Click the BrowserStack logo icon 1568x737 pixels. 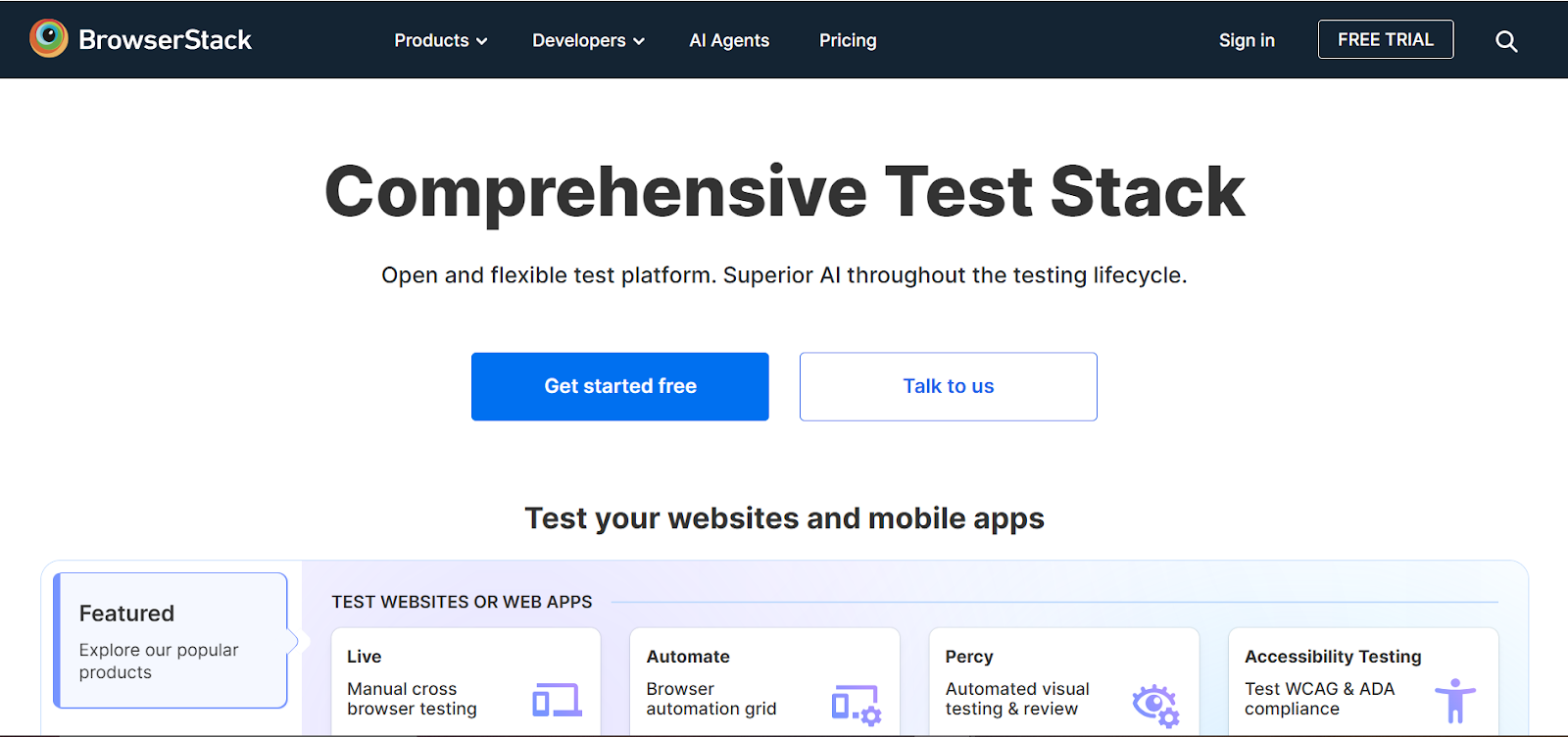pyautogui.click(x=49, y=39)
